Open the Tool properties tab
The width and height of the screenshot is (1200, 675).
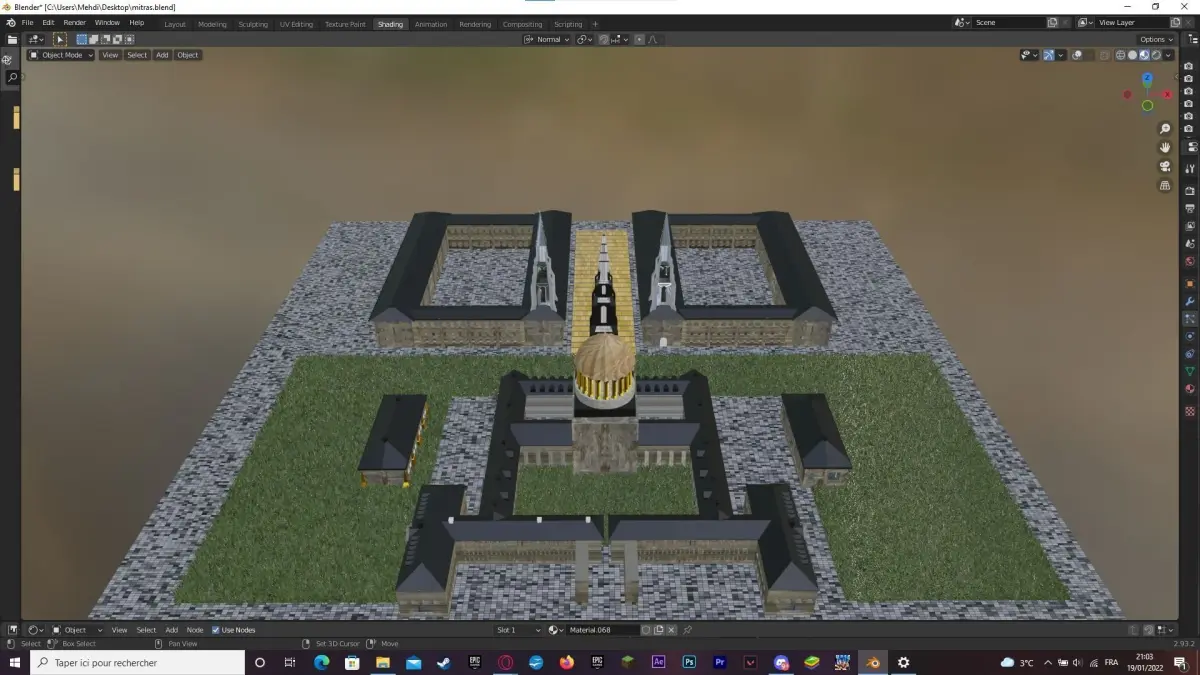point(1190,169)
